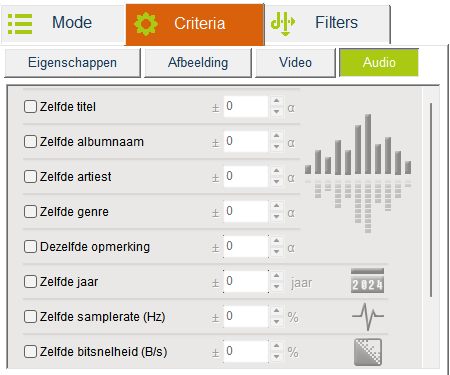This screenshot has height=375, width=450.
Task: Increase the Zelfde jaar tolerance spinner
Action: tap(276, 276)
